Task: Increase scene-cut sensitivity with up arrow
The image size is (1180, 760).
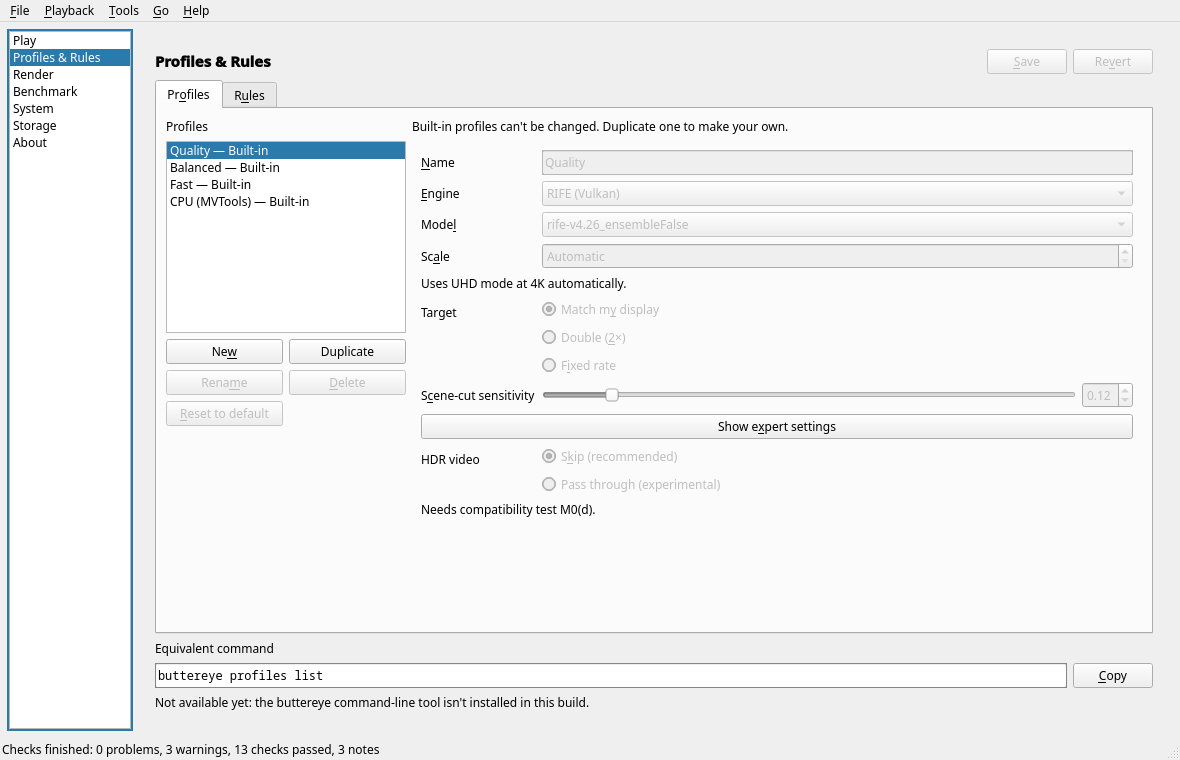Action: (1125, 390)
